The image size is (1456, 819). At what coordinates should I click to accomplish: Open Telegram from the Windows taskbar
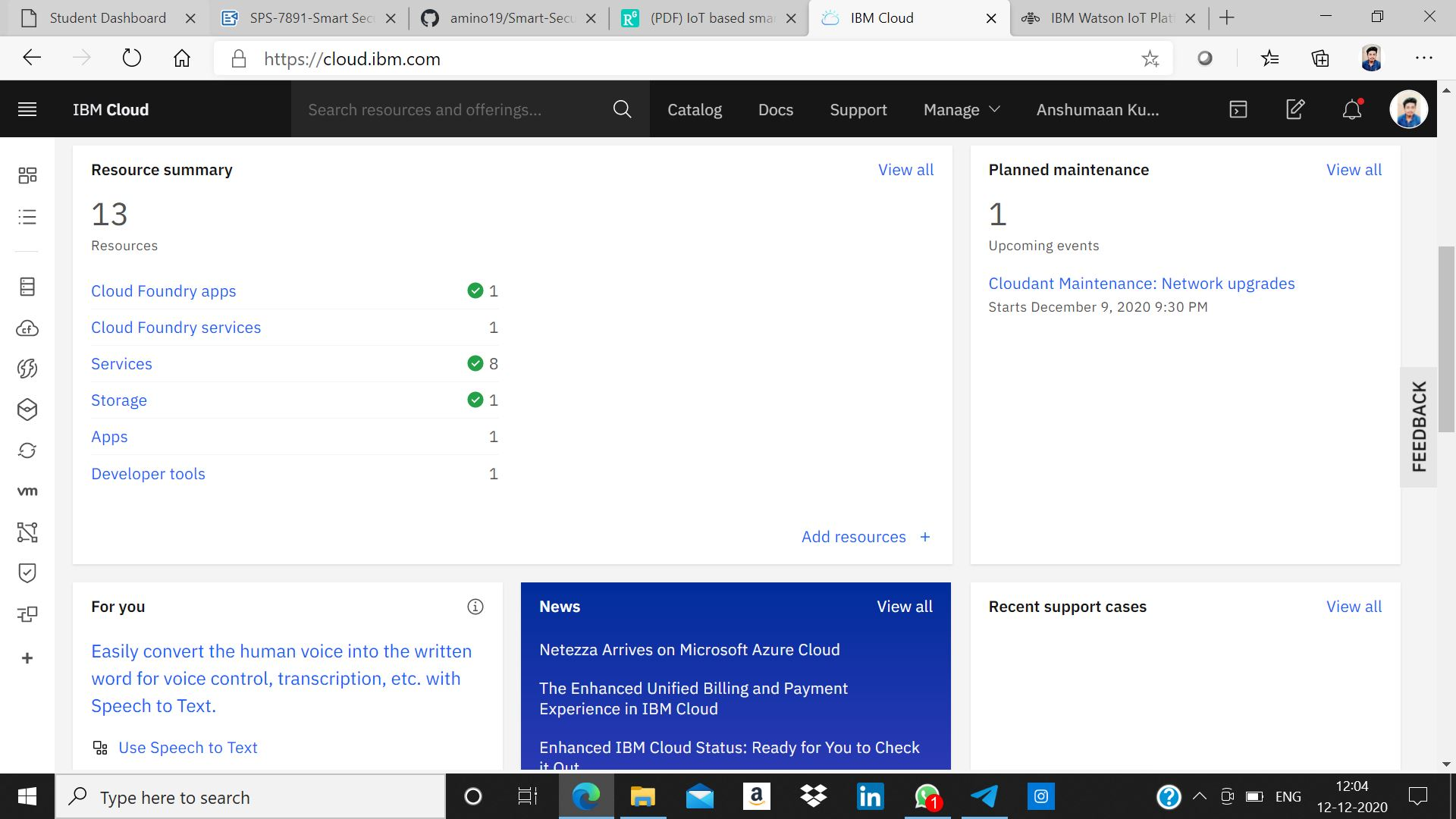[984, 797]
